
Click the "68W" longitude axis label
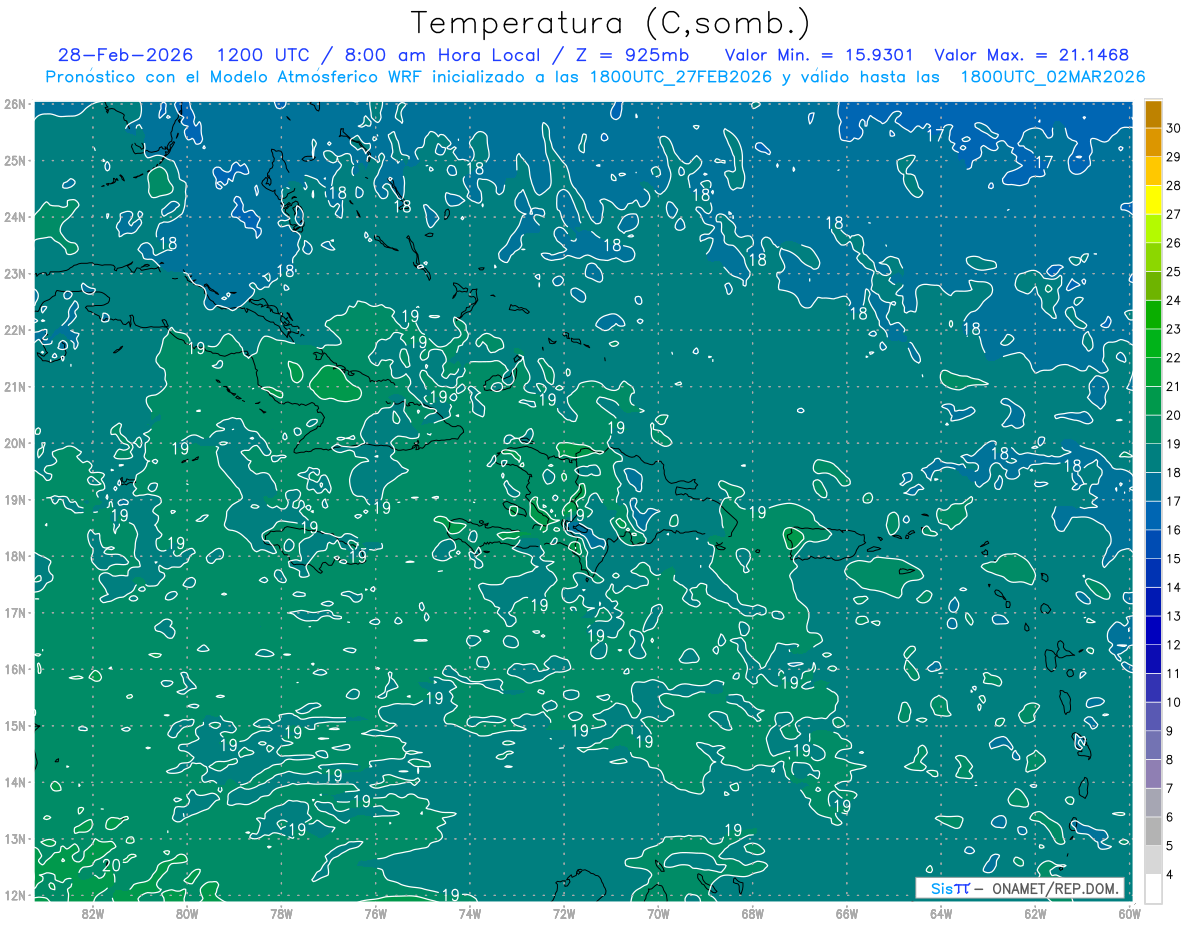752,913
